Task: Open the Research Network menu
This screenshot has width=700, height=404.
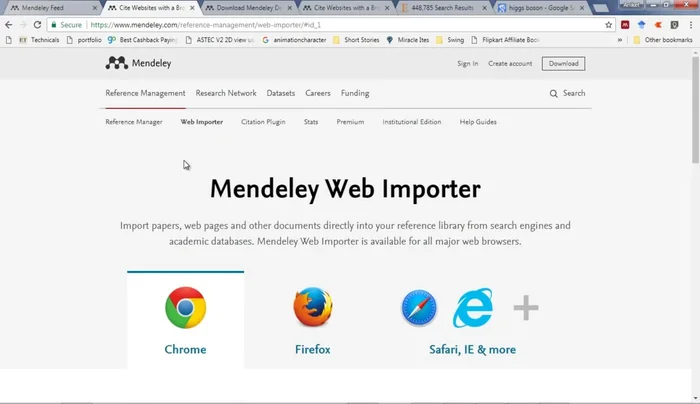Action: (226, 93)
